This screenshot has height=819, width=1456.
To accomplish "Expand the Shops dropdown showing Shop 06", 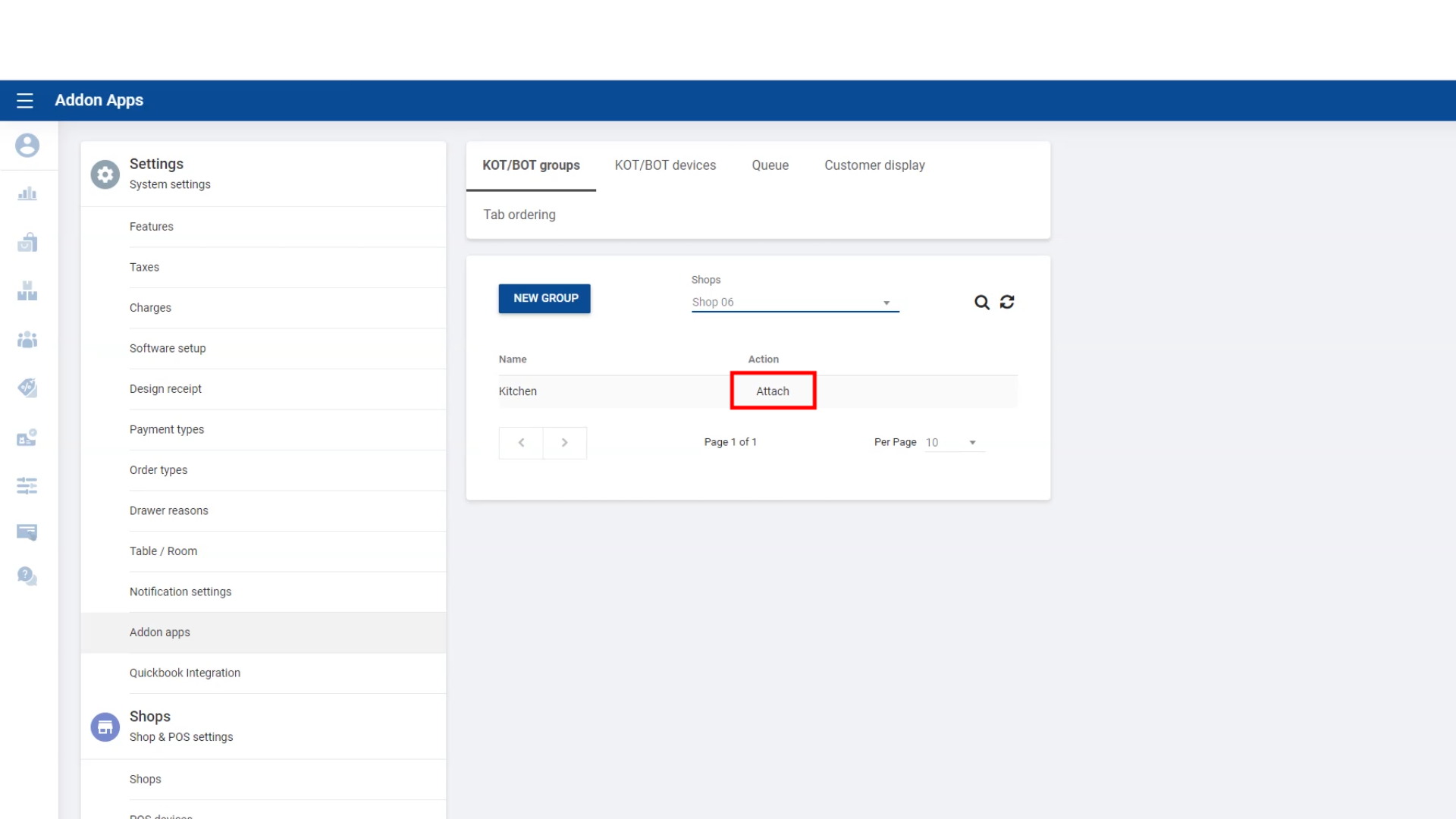I will click(x=795, y=302).
